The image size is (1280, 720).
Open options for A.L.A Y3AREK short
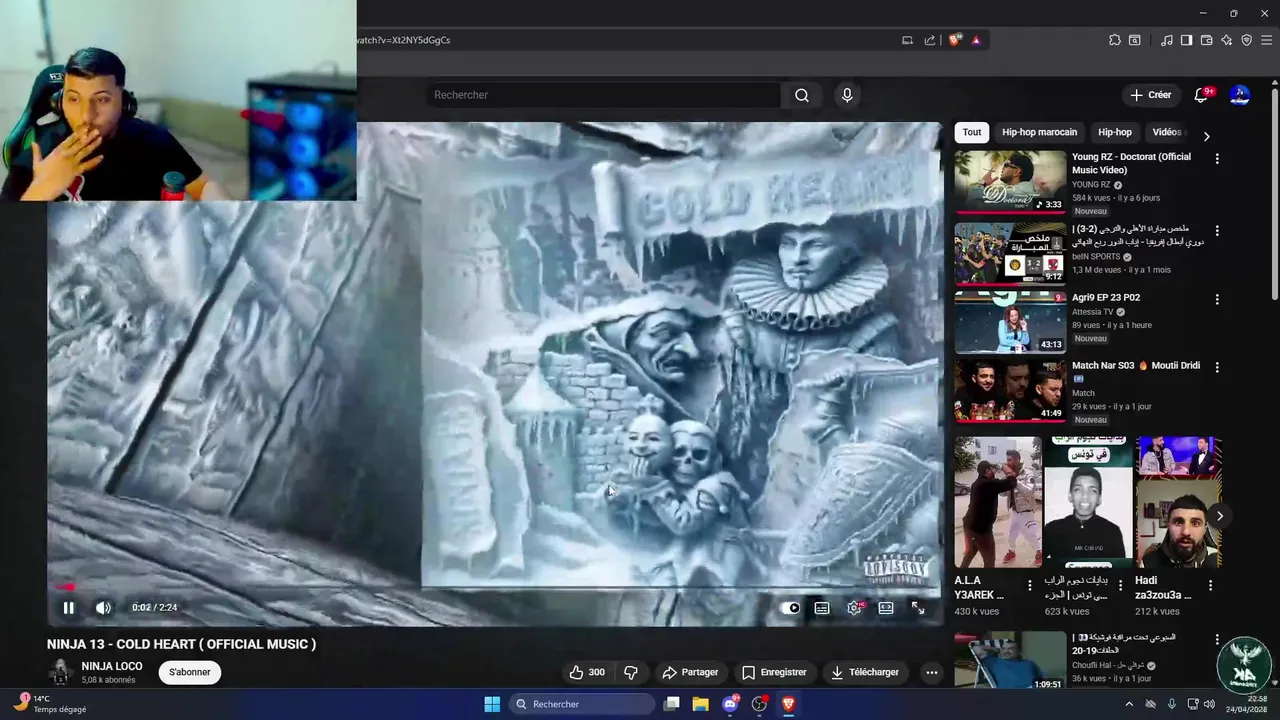tap(1030, 585)
